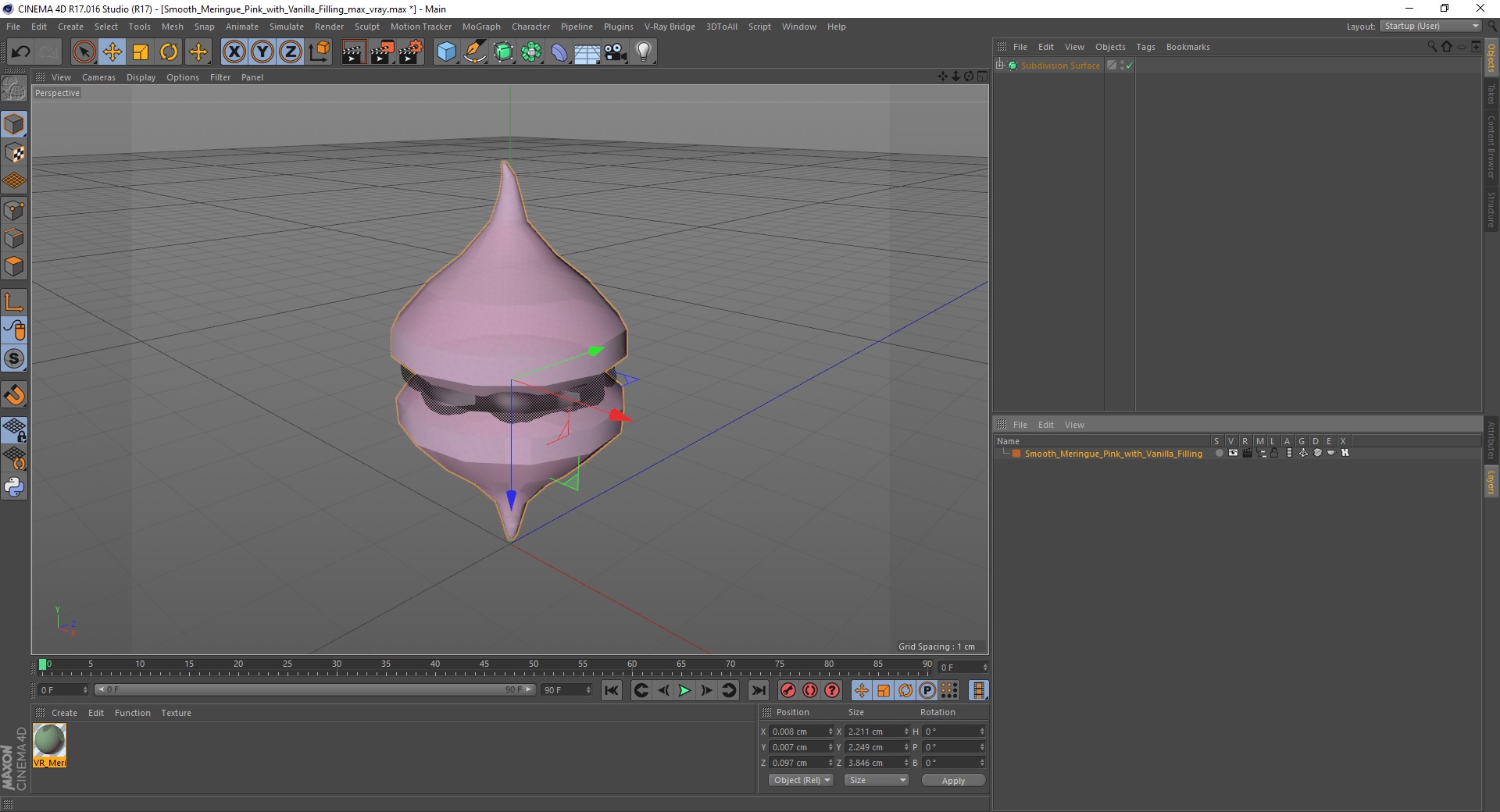Add a floor environment object
Viewport: 1500px width, 812px height.
point(587,52)
